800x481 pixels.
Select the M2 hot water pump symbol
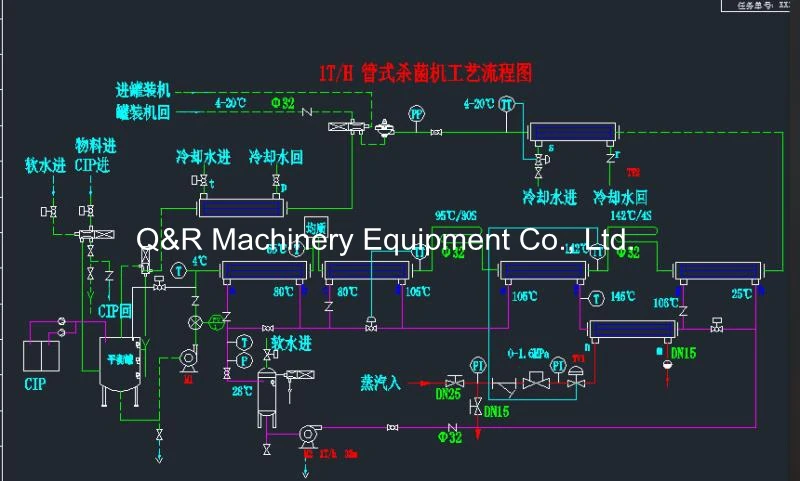[309, 435]
